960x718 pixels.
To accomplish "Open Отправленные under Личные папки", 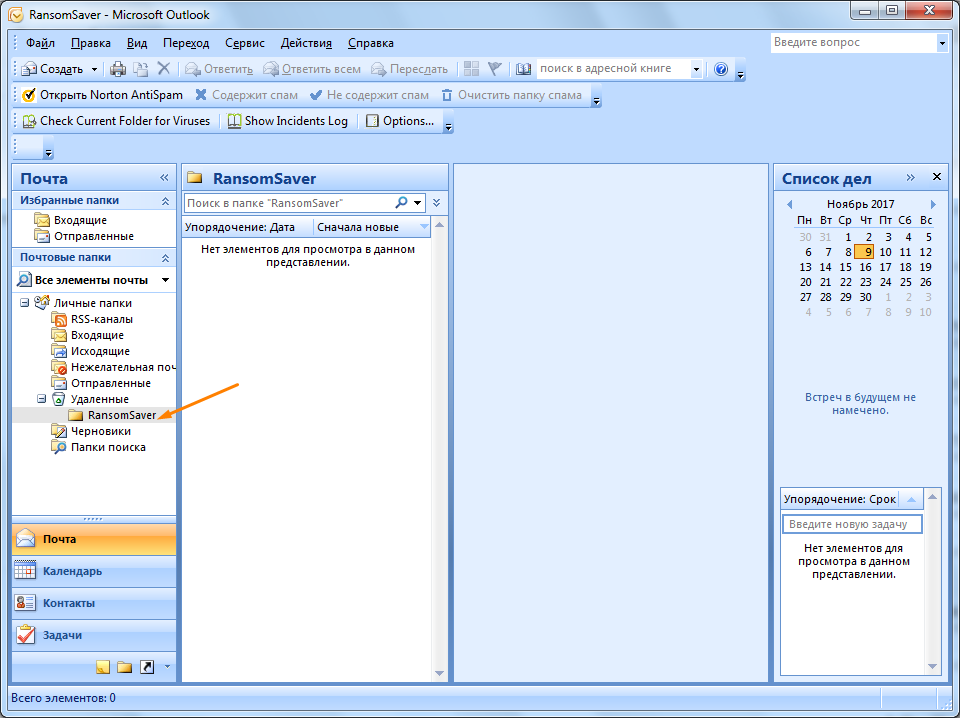I will point(111,383).
